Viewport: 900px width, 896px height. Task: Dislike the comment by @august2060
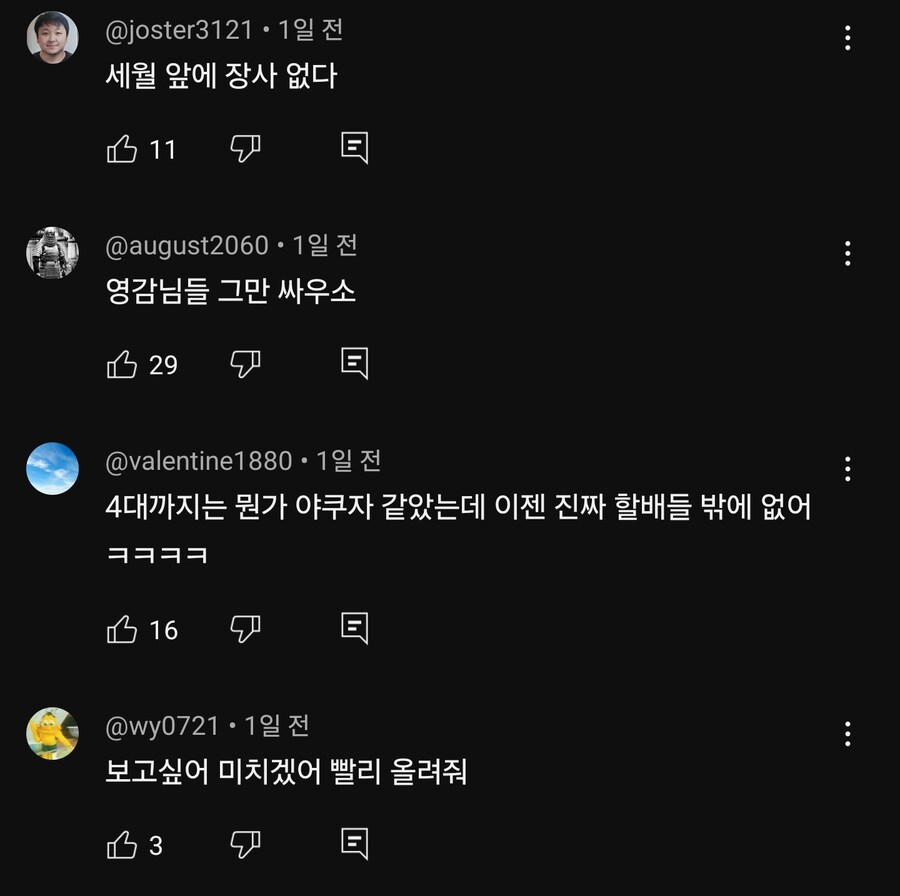[245, 364]
